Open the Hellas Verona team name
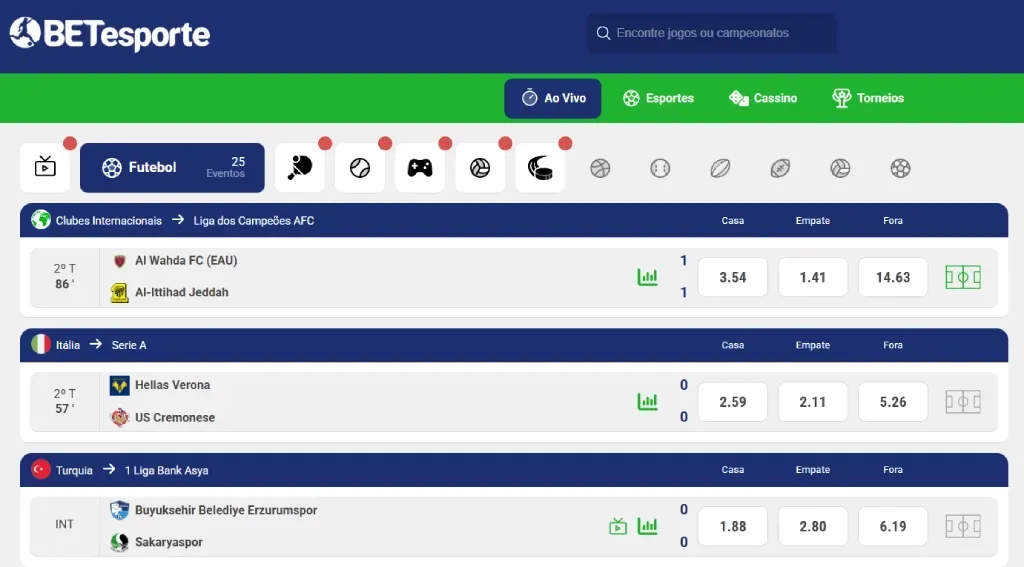The image size is (1024, 567). point(172,385)
